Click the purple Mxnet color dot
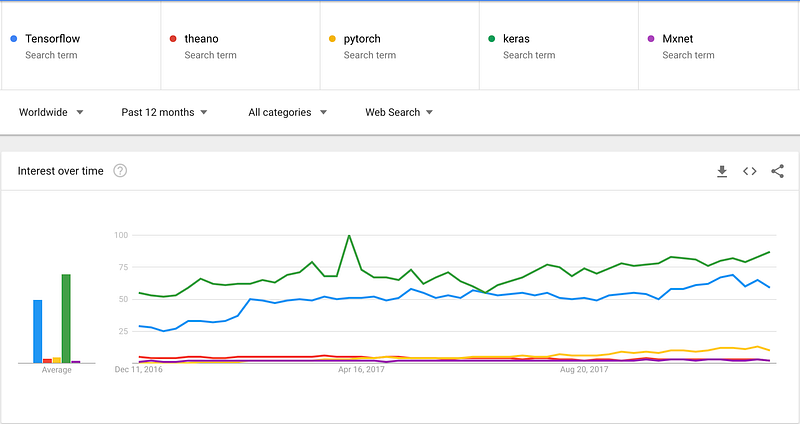800x424 pixels. coord(652,39)
